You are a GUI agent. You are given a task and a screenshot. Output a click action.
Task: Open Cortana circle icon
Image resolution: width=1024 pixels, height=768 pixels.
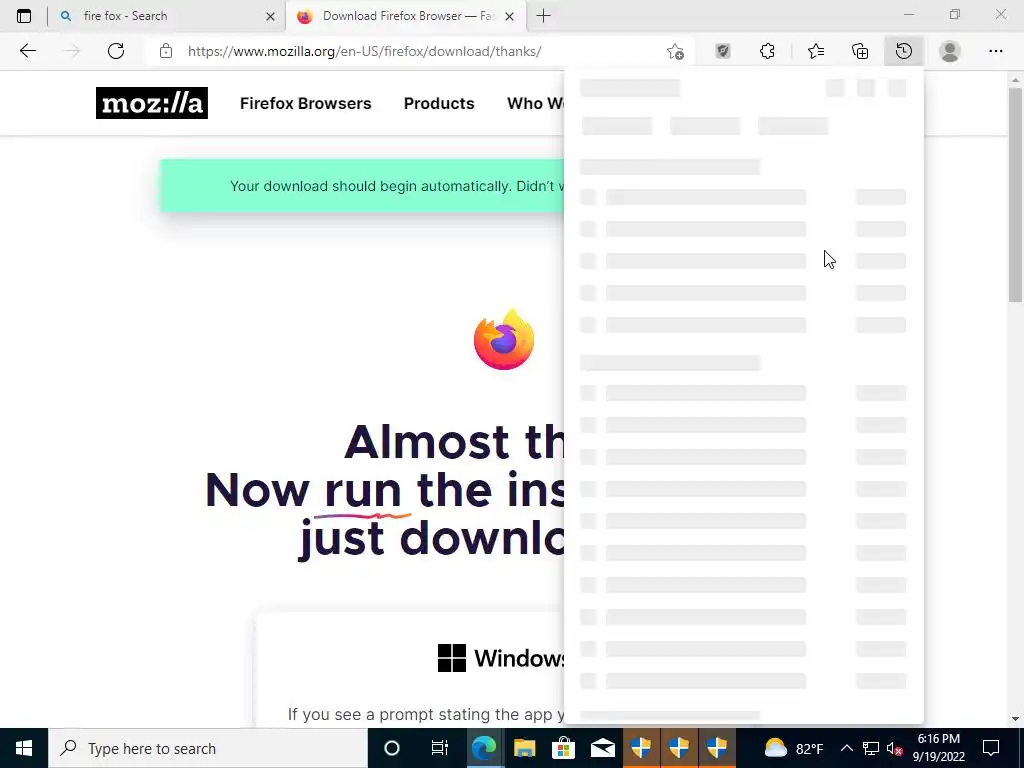point(392,748)
